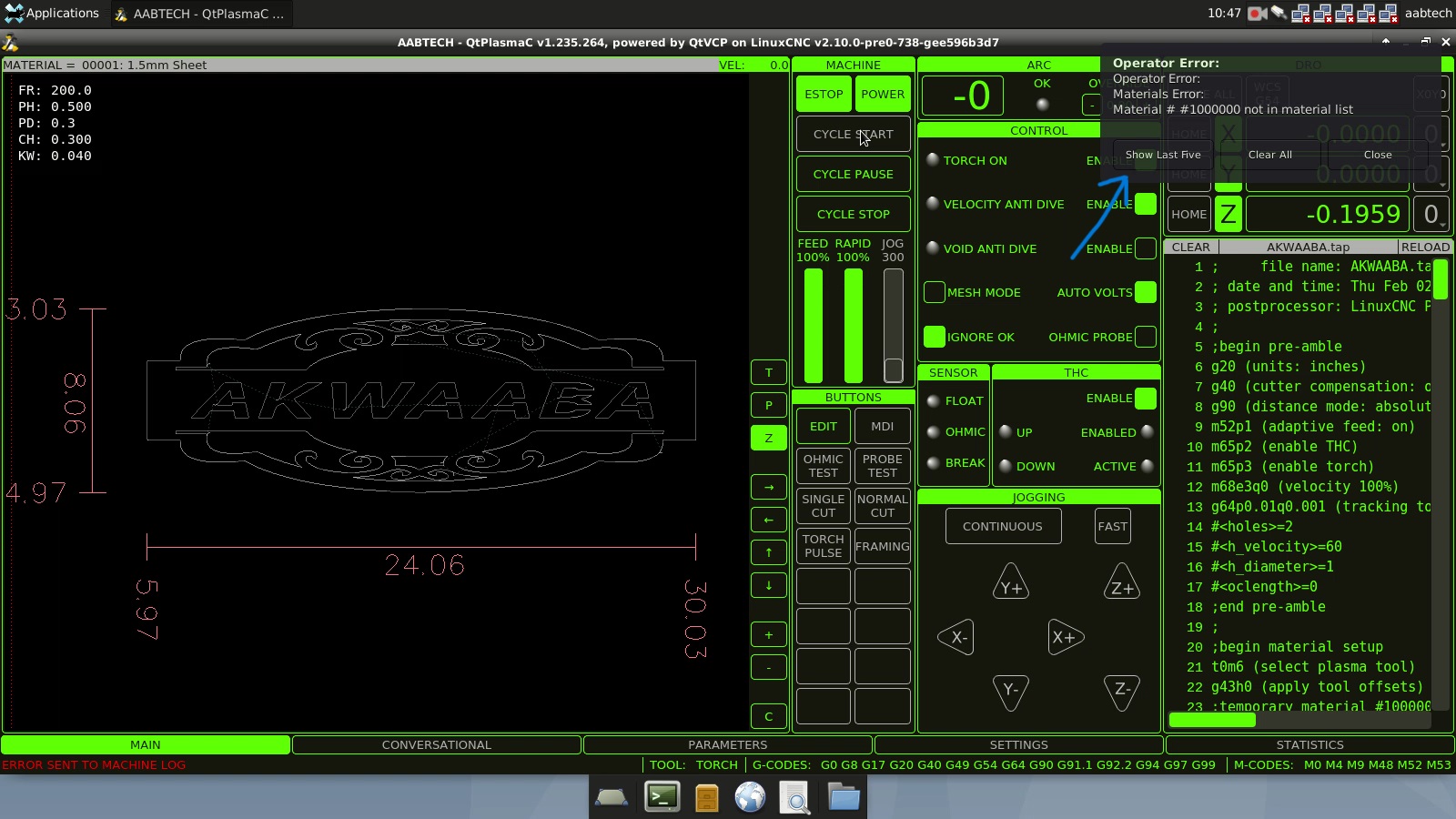Click the FRAMING button
This screenshot has height=819, width=1456.
(883, 546)
